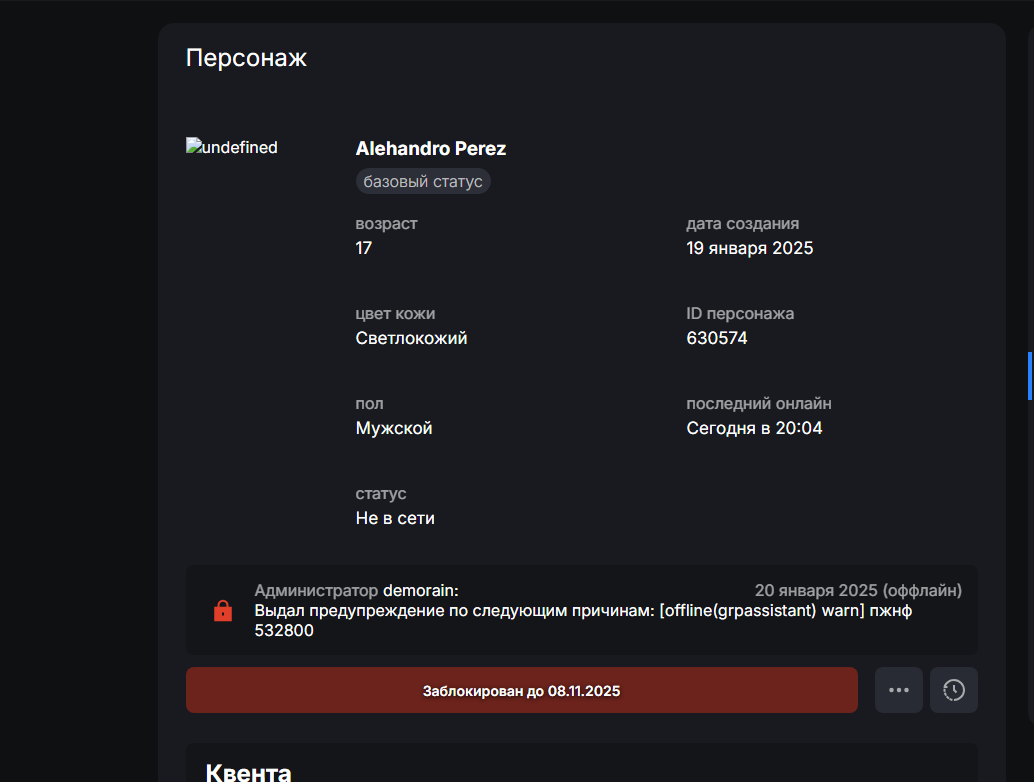Click the status value 'Не в сети'
Viewport: 1034px width, 782px height.
click(x=395, y=518)
